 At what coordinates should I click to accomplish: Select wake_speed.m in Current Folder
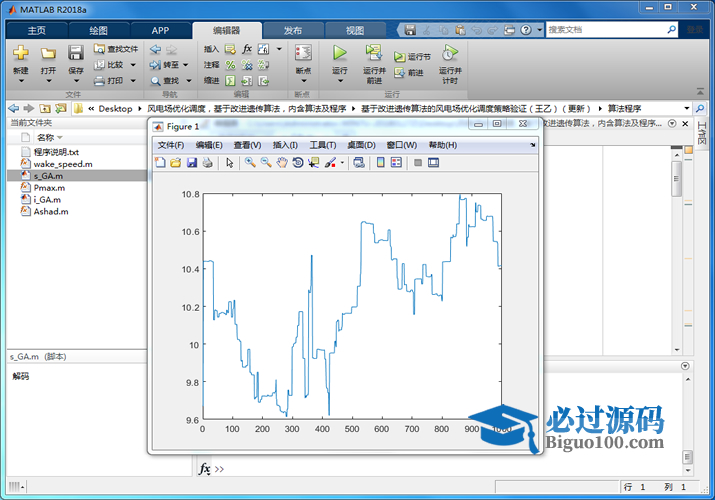tap(62, 163)
